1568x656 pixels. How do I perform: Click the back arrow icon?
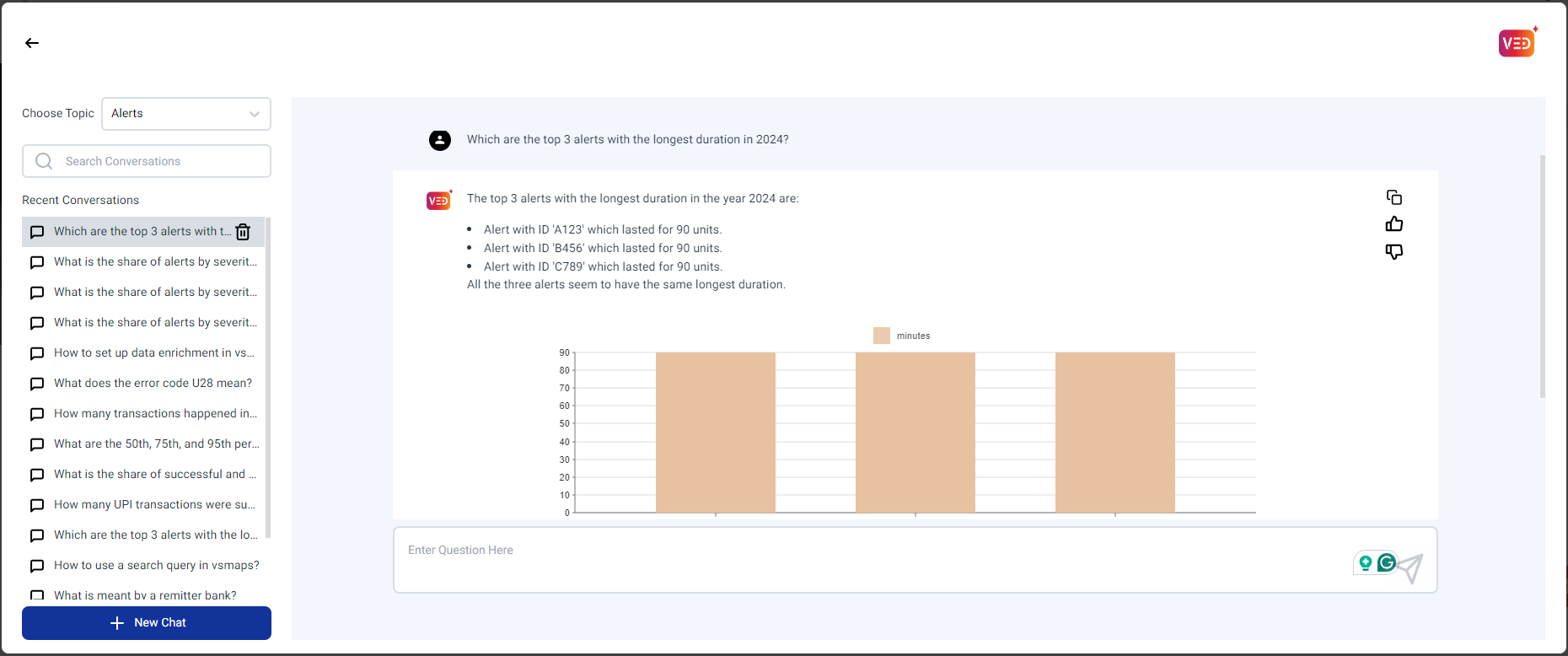point(32,43)
